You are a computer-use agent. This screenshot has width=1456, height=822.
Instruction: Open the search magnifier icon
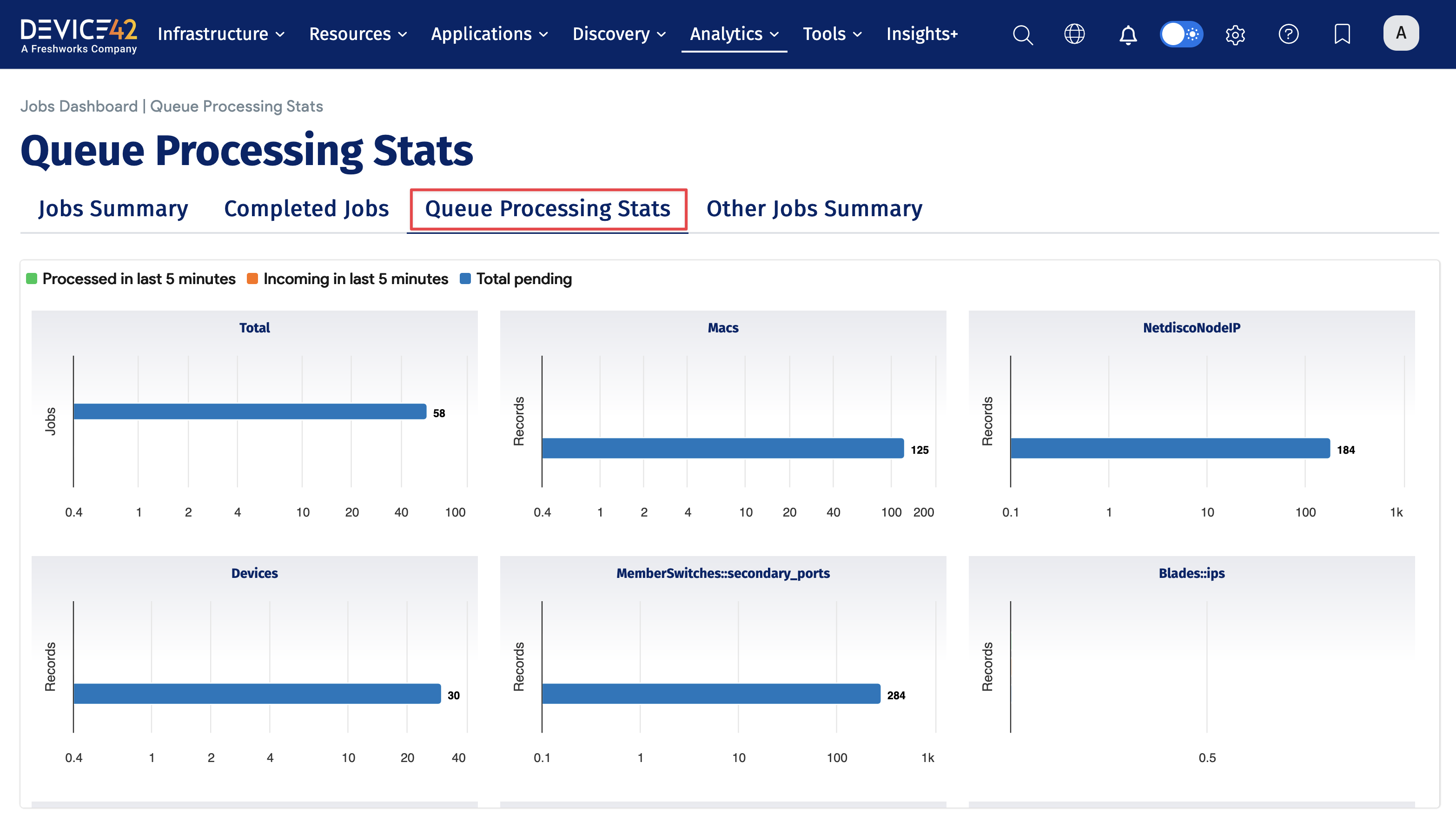1022,34
